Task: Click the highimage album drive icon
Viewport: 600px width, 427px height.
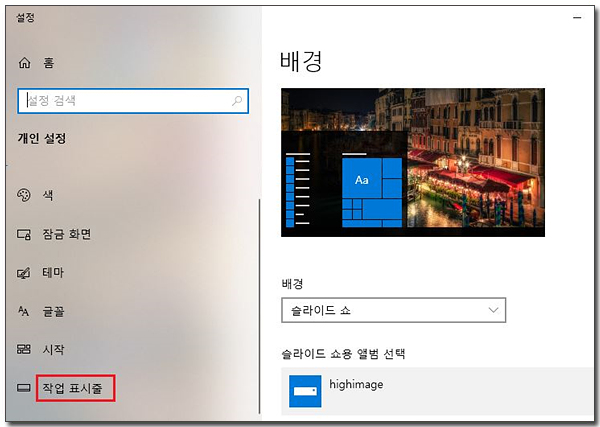Action: (x=305, y=391)
